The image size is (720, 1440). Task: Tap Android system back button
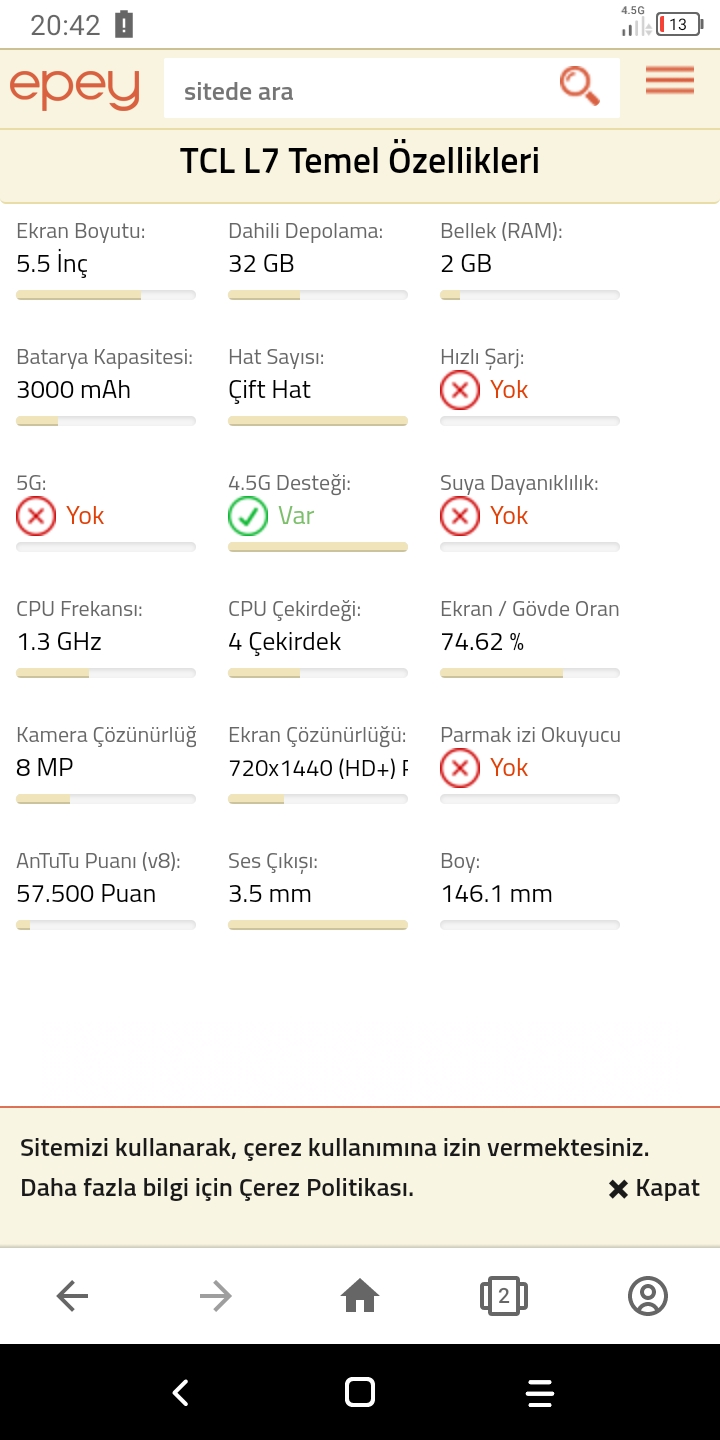180,1392
